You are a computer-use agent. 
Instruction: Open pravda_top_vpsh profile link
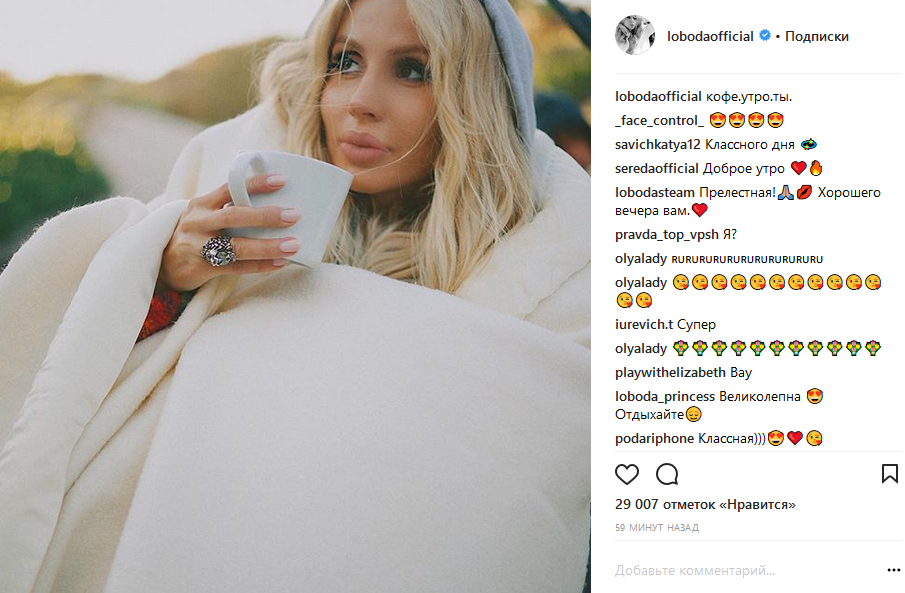pos(667,234)
